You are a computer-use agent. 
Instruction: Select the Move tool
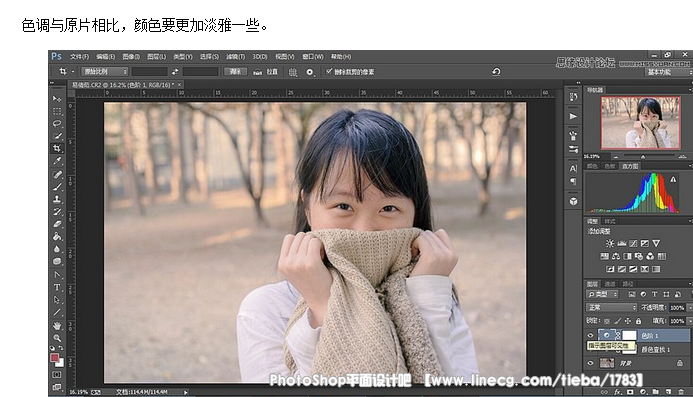[57, 99]
